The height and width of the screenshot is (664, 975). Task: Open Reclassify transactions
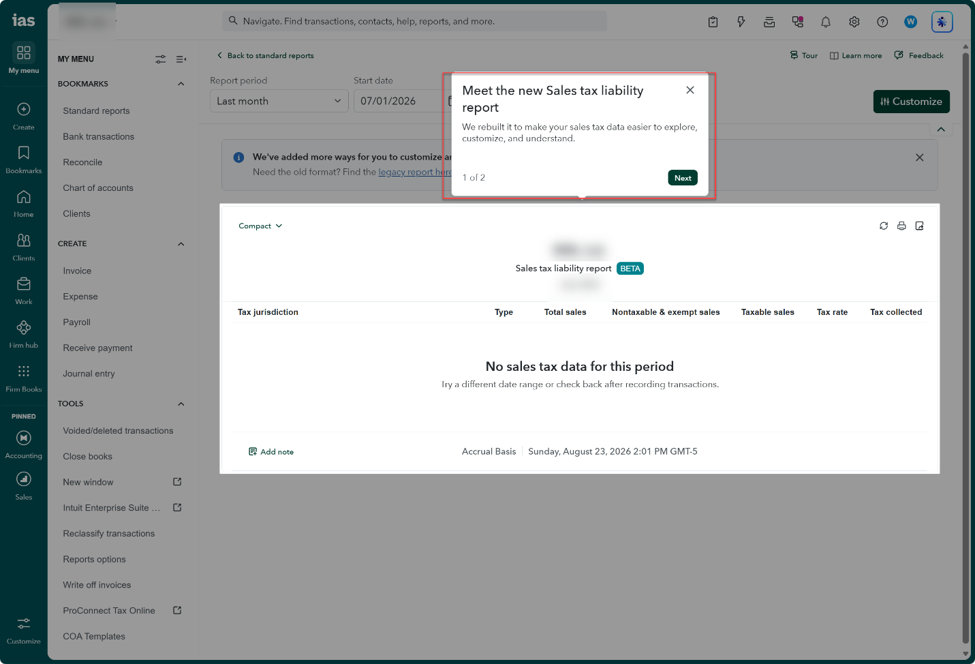[x=109, y=533]
